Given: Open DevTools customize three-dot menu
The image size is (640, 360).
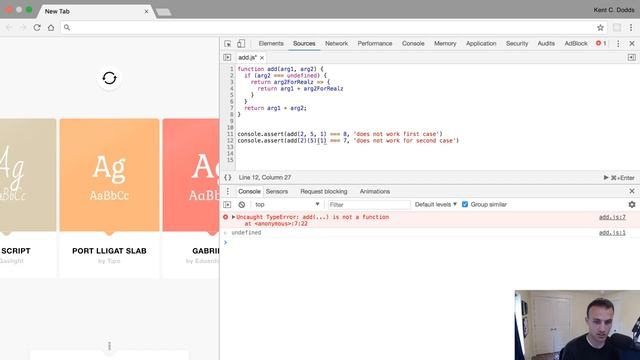Looking at the screenshot, I should click(x=618, y=44).
